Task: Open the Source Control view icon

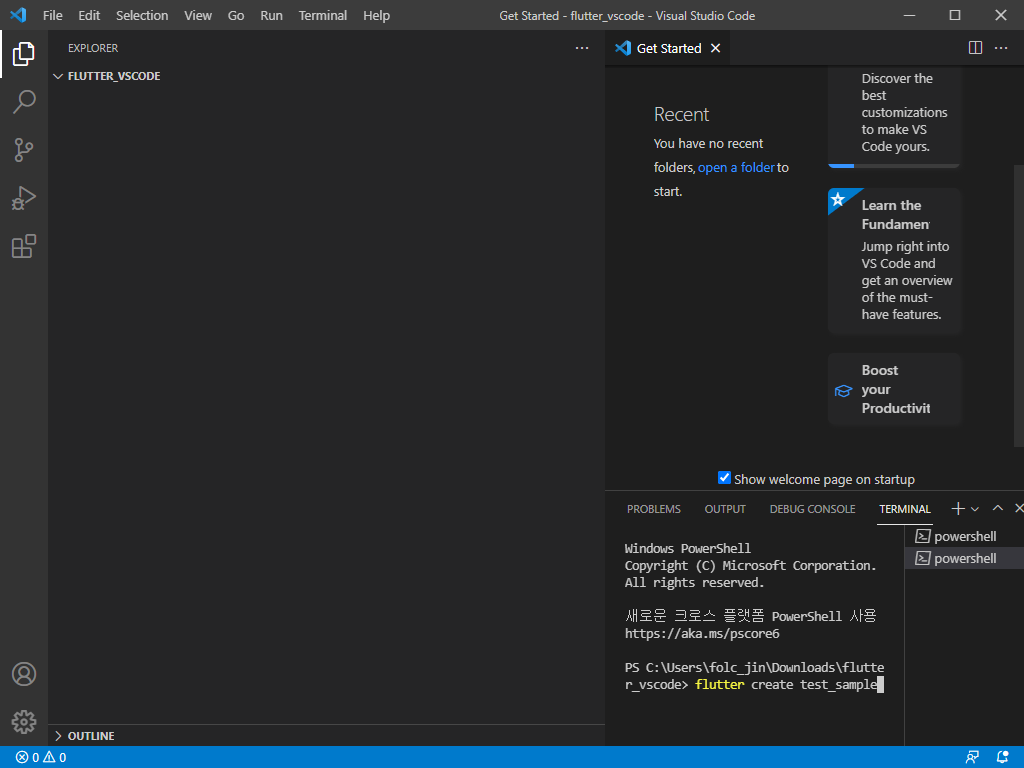Action: [x=24, y=150]
